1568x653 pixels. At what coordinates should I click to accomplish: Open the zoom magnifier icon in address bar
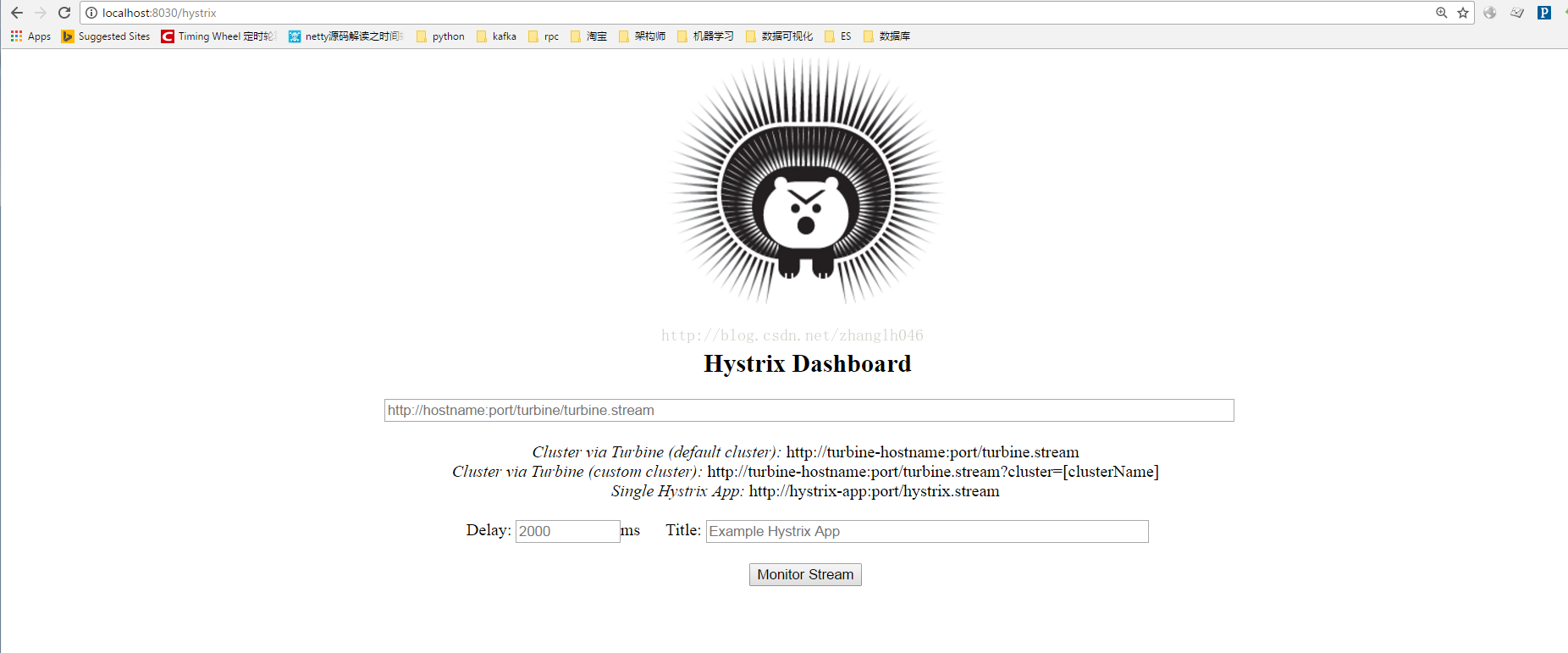[x=1442, y=13]
